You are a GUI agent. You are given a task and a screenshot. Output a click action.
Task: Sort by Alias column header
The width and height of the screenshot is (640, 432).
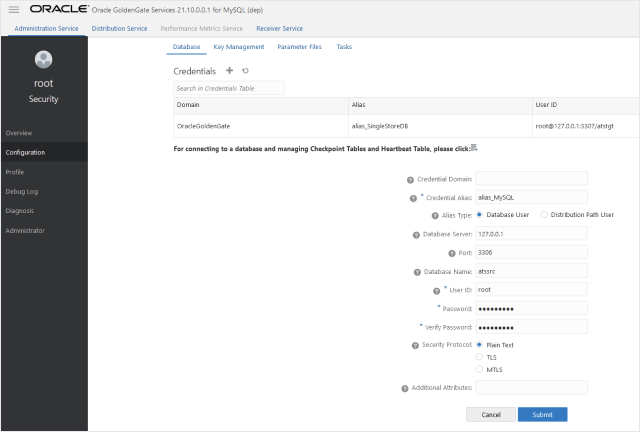coord(440,105)
